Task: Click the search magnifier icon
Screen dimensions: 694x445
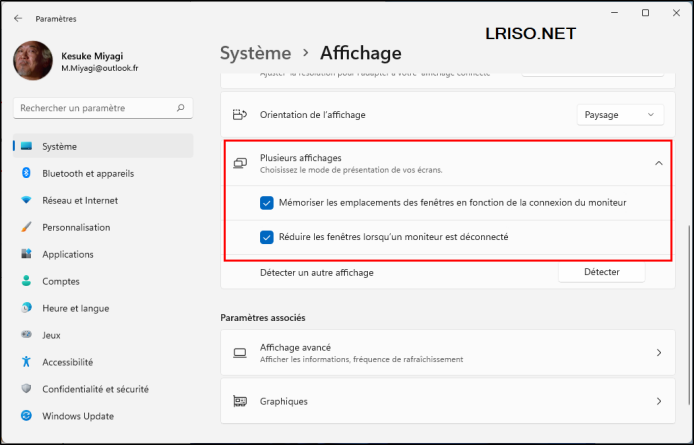Action: [x=179, y=107]
